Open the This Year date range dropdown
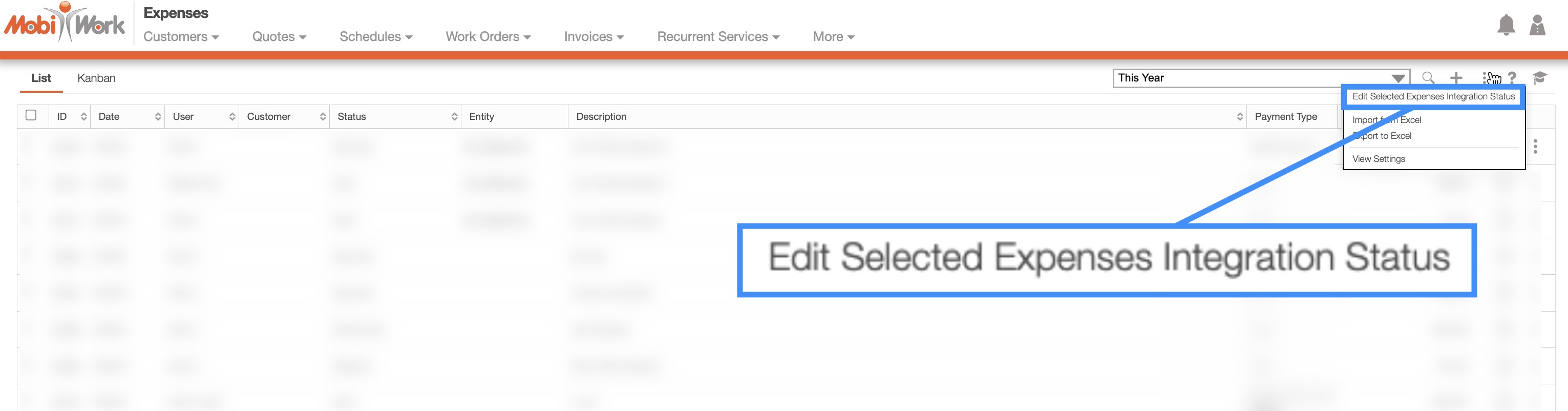1568x411 pixels. pyautogui.click(x=1261, y=78)
